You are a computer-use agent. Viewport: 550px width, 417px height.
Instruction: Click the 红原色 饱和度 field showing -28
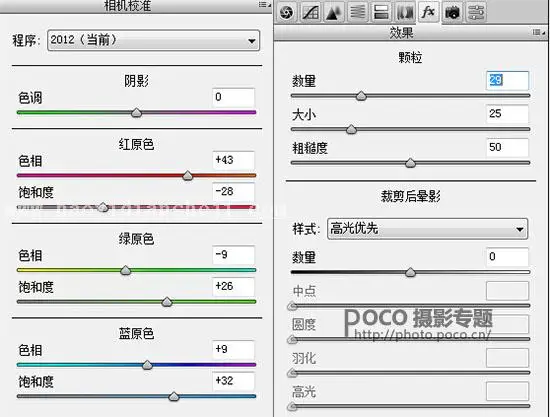pyautogui.click(x=233, y=191)
